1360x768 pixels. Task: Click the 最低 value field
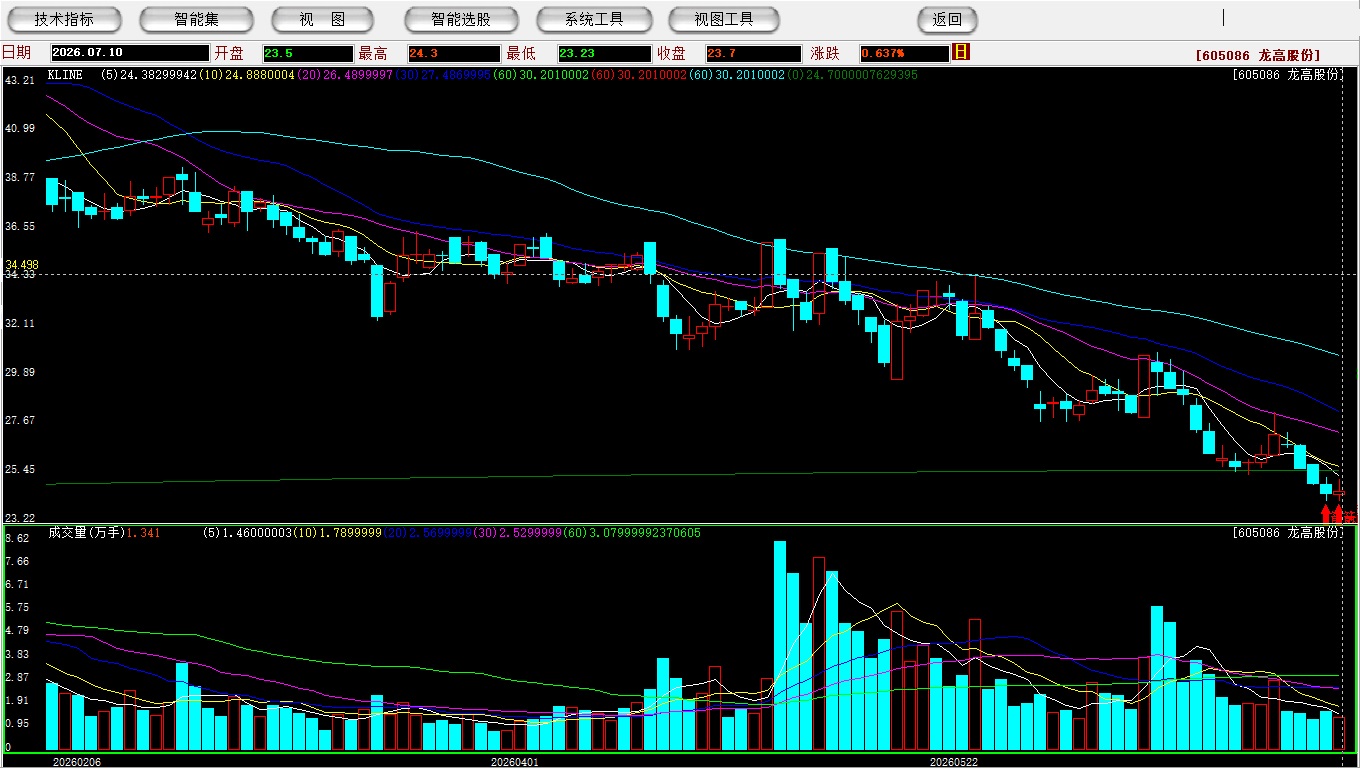coord(604,53)
